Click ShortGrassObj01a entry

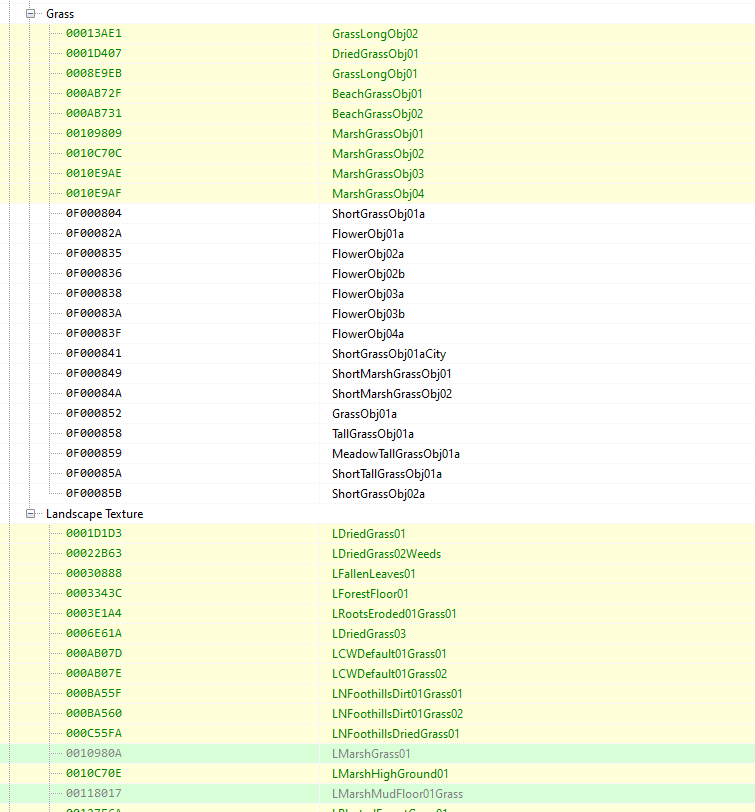click(x=378, y=214)
